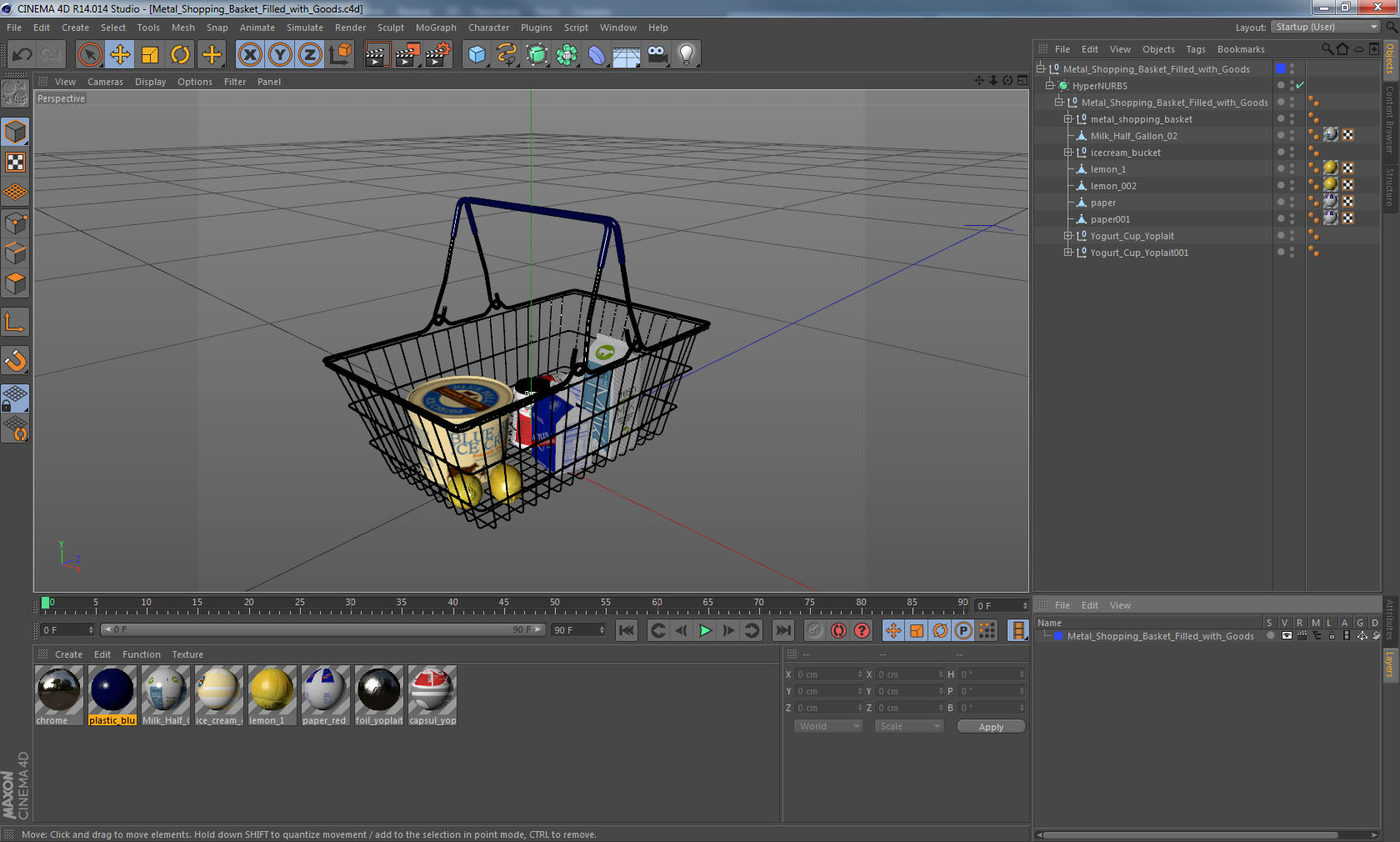The image size is (1400, 842).
Task: Open the viewport Cameras menu
Action: tap(105, 82)
